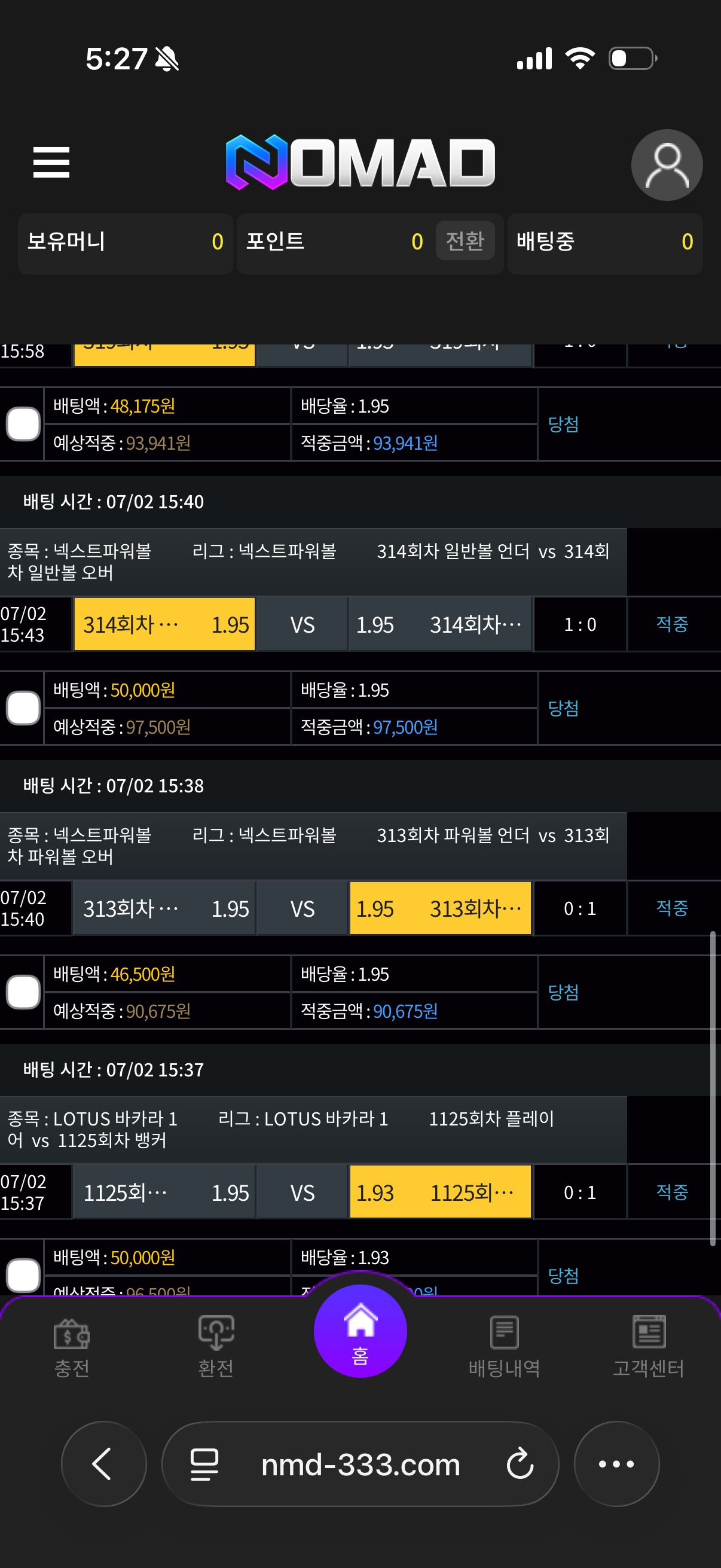
Task: Open browser more options menu
Action: click(x=616, y=1464)
